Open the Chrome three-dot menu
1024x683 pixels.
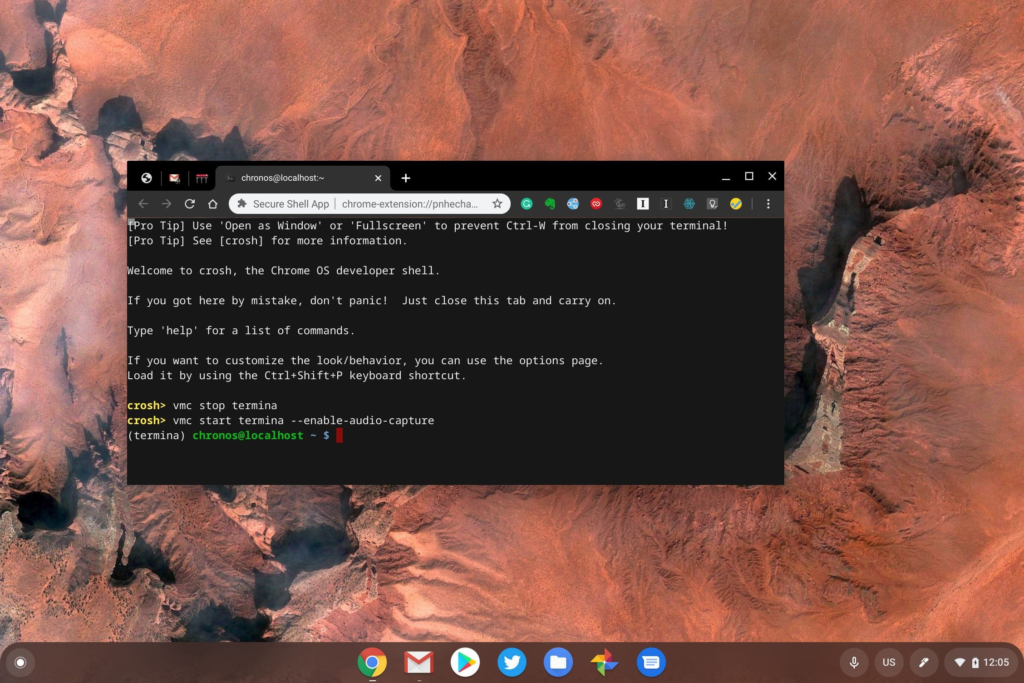[768, 204]
